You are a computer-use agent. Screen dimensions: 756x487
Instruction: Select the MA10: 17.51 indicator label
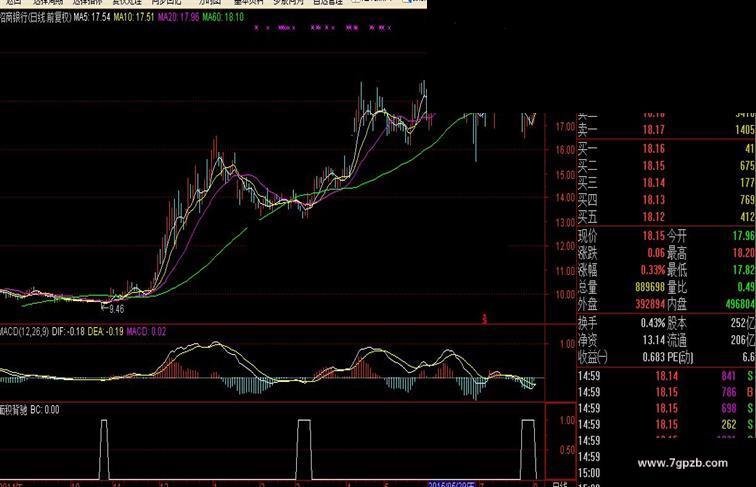click(x=134, y=17)
